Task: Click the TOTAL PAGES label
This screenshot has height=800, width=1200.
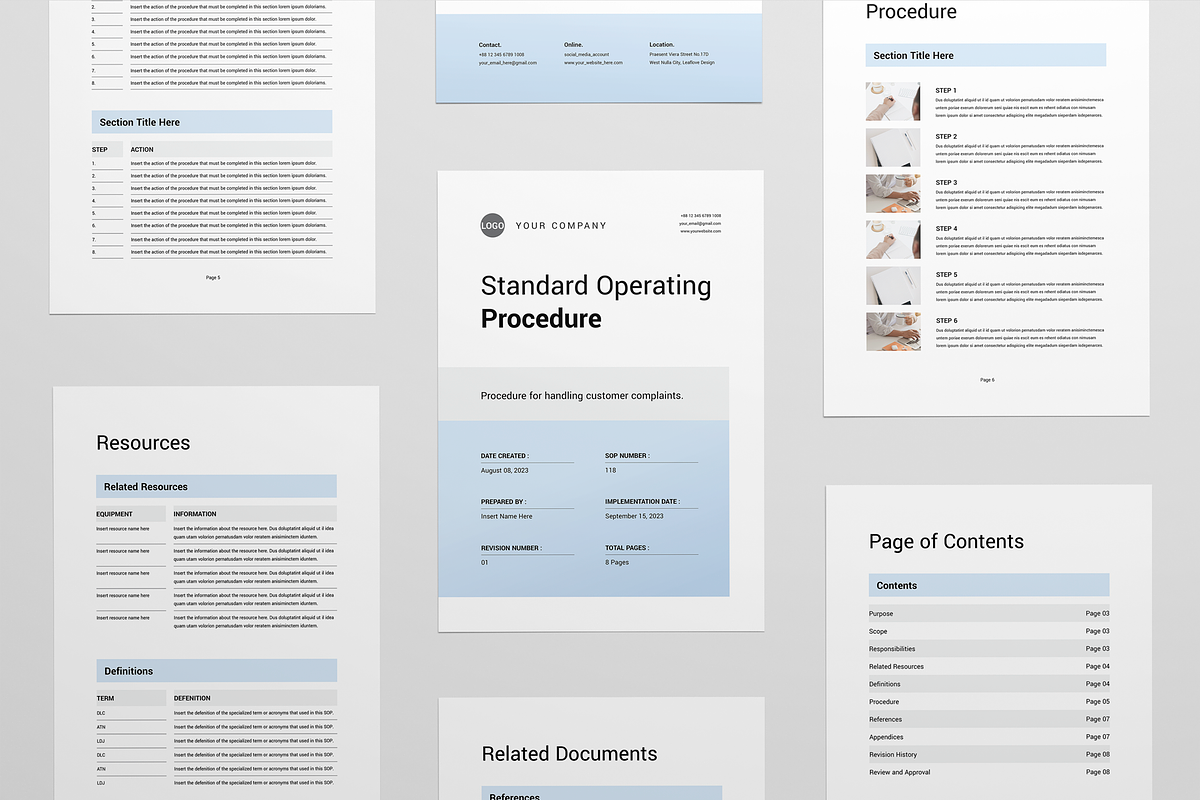Action: (x=627, y=548)
